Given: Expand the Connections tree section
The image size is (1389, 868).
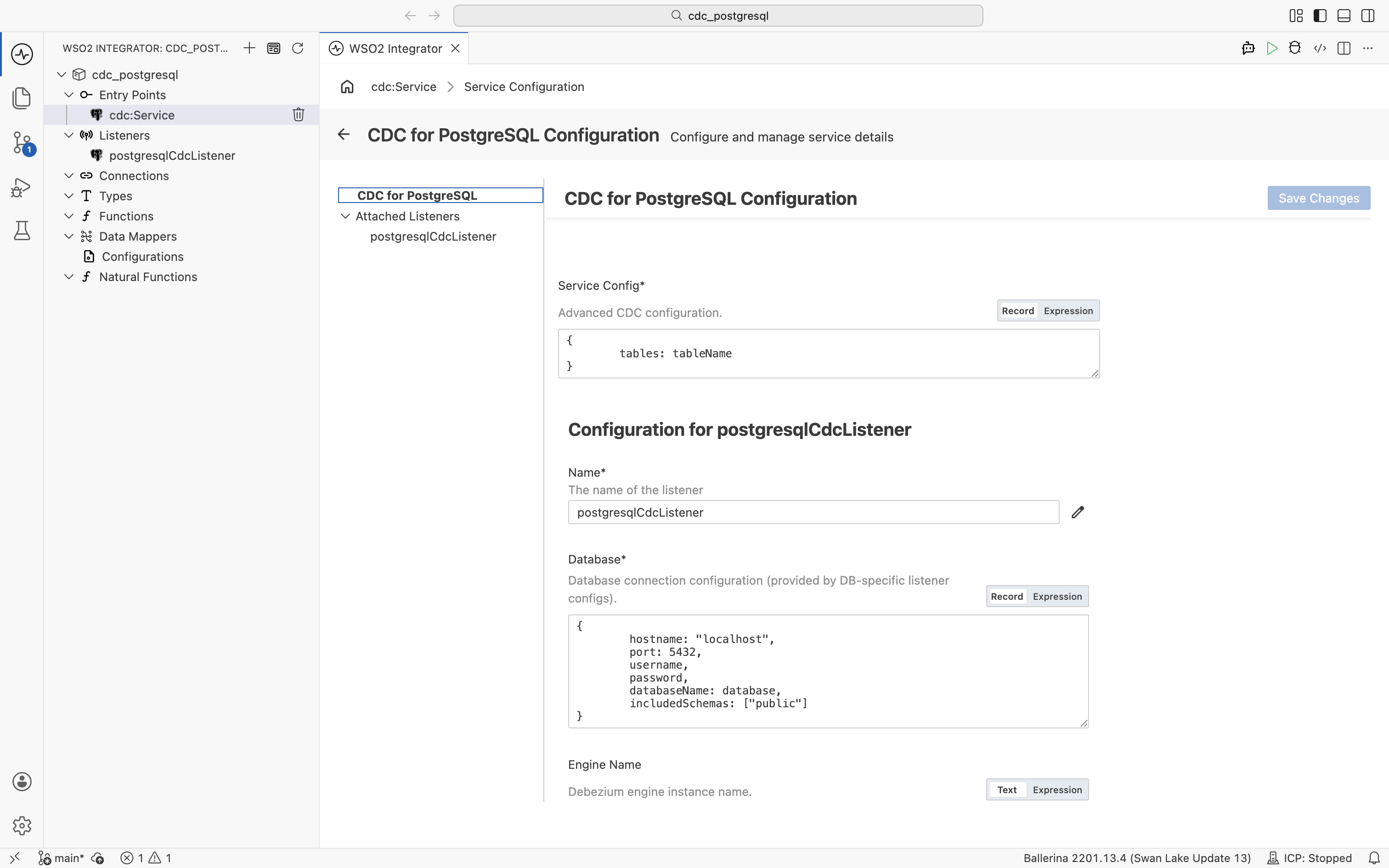Looking at the screenshot, I should (69, 175).
